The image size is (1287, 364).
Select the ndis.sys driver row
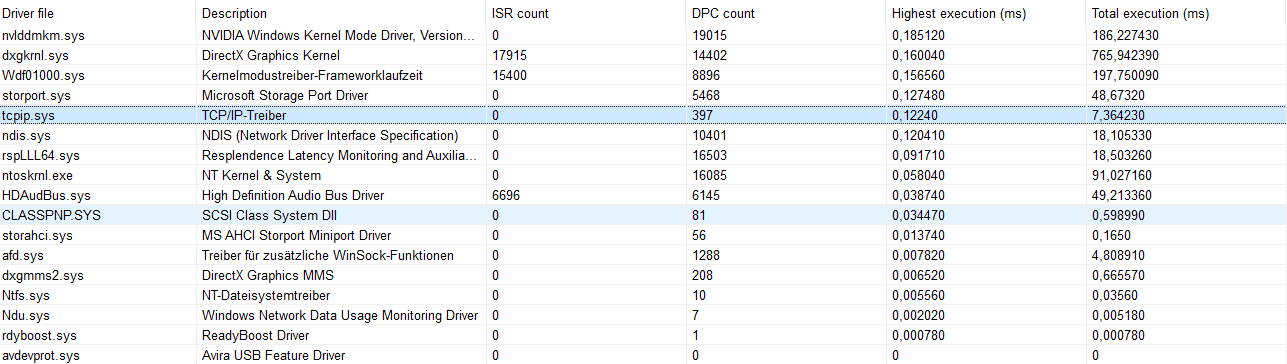[x=643, y=135]
